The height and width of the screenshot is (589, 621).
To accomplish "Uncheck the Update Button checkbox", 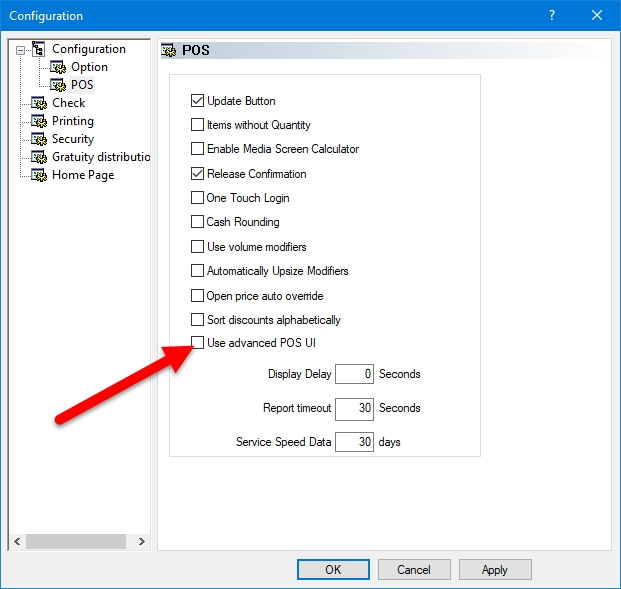I will [x=197, y=101].
